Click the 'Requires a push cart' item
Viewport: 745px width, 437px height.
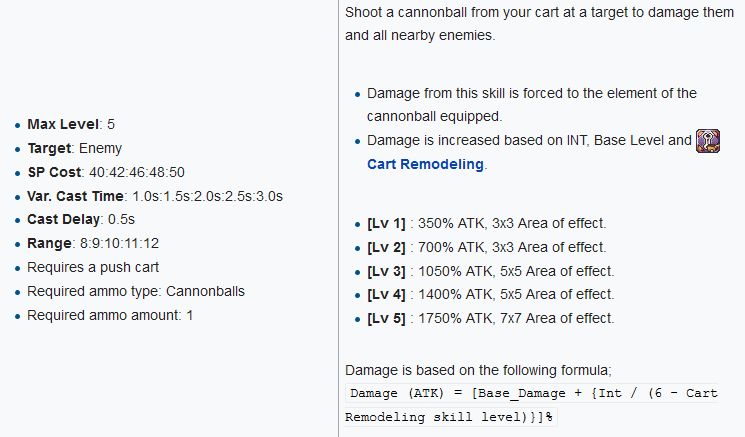coord(92,268)
